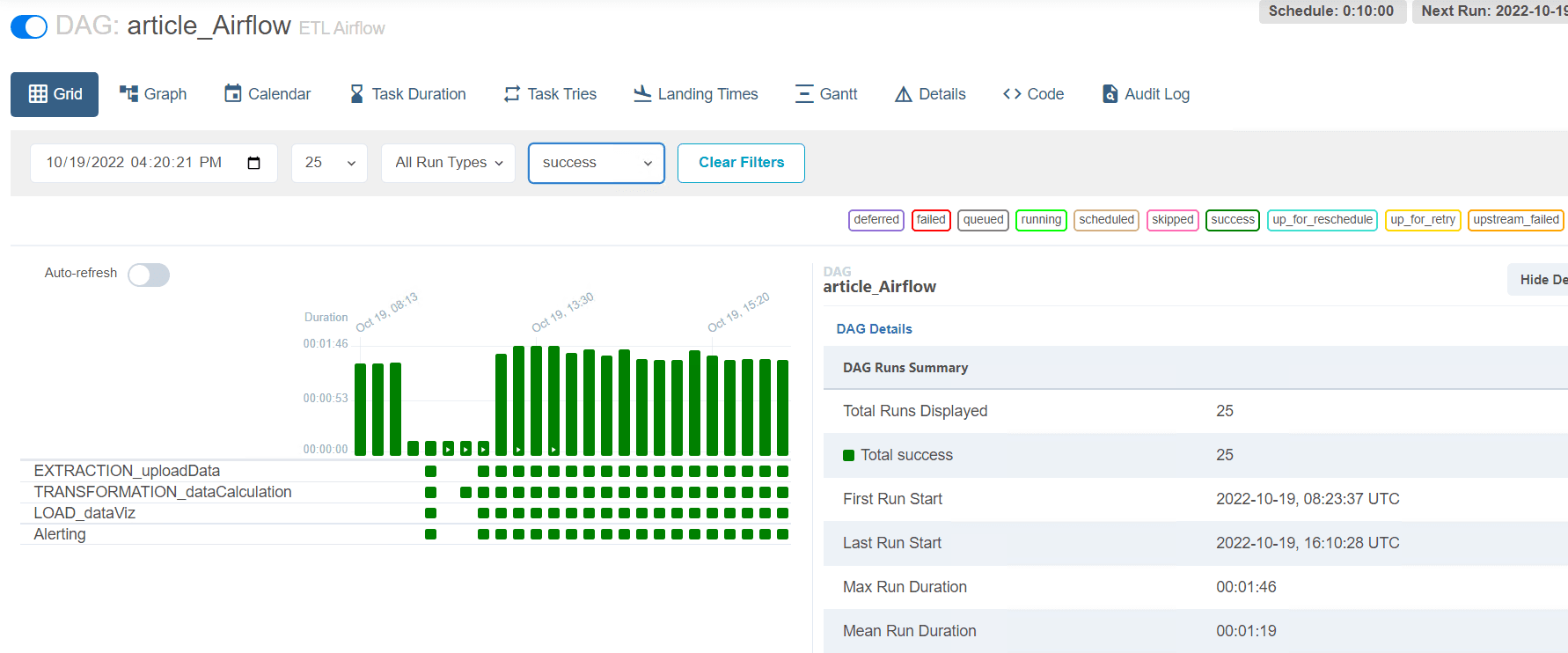Open the DAG Details link
The image size is (1568, 653).
click(x=874, y=329)
